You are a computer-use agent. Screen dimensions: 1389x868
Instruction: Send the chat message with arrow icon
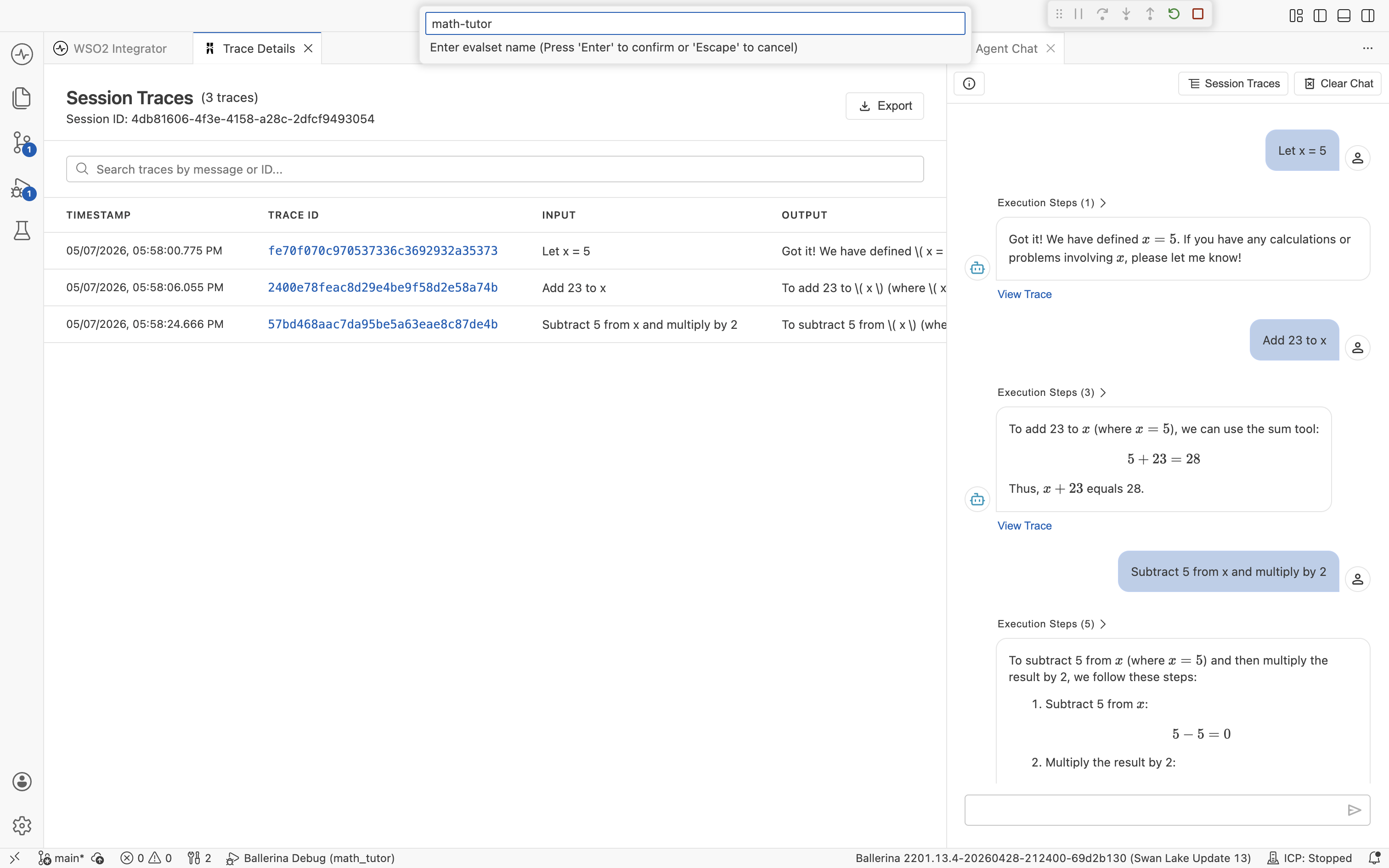(x=1354, y=810)
